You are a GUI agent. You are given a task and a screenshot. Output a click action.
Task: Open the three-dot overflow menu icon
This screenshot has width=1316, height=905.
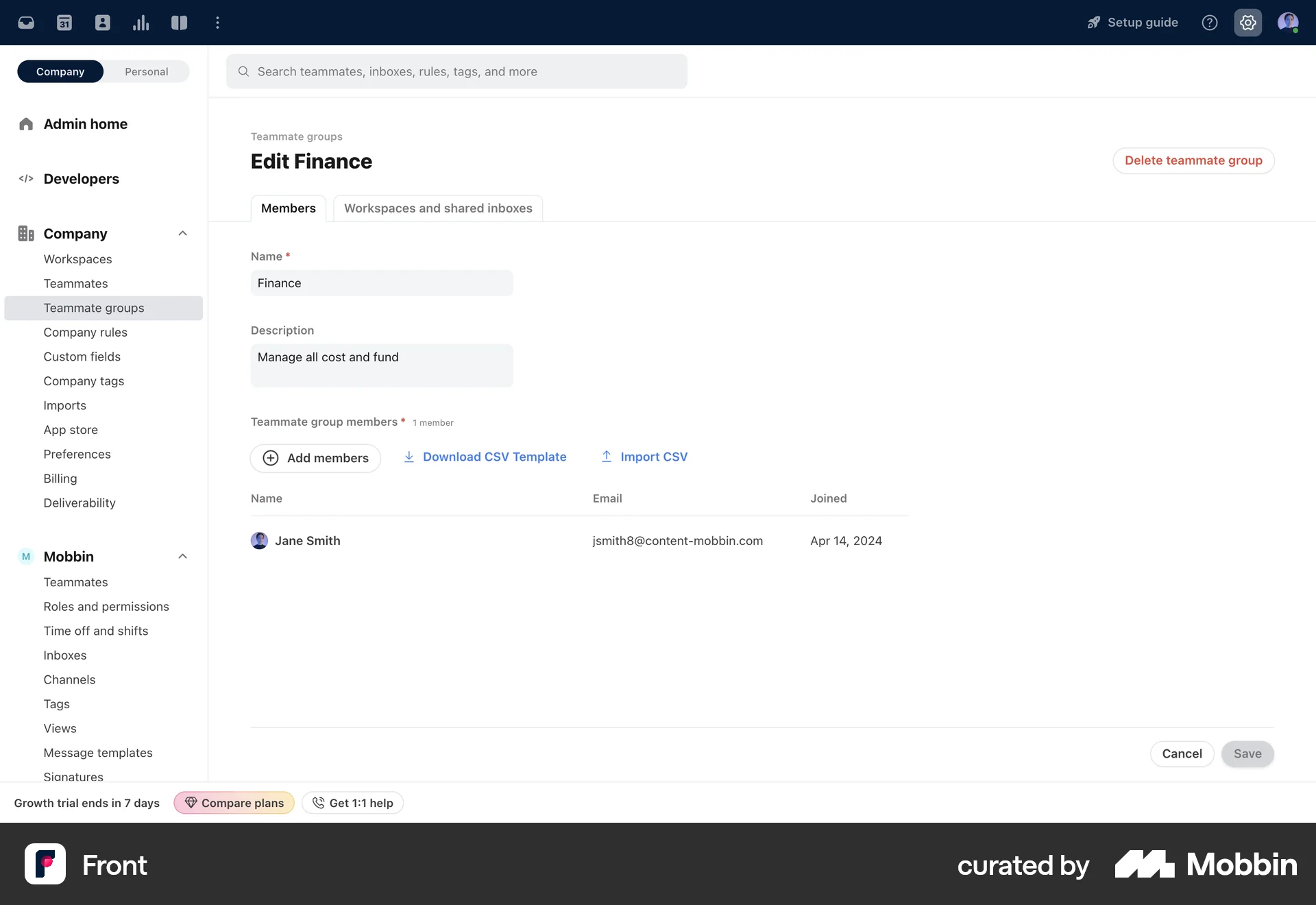(x=217, y=22)
